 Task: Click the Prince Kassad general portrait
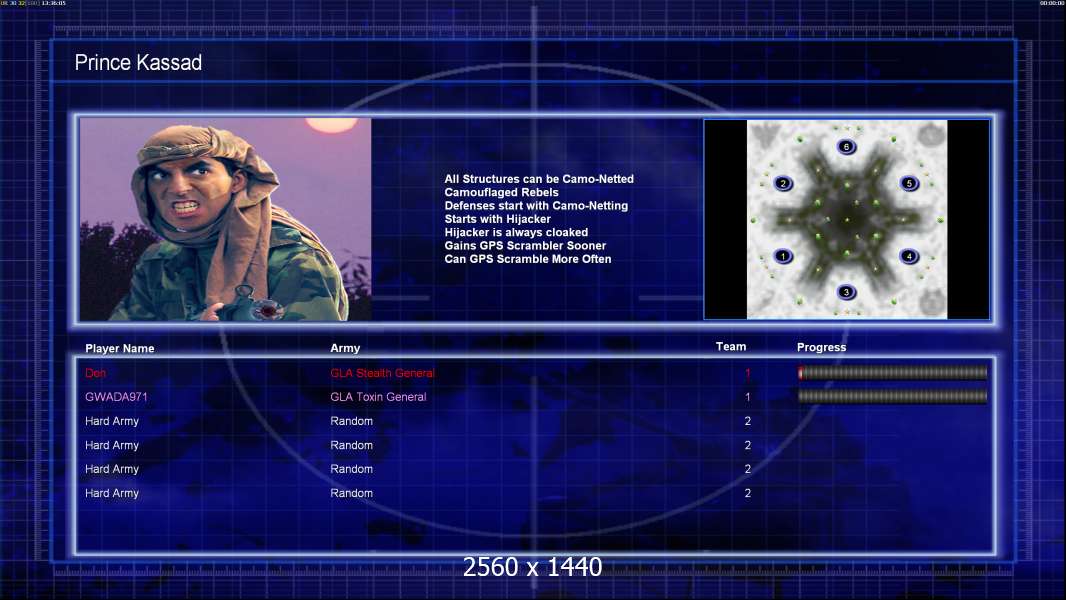(226, 219)
